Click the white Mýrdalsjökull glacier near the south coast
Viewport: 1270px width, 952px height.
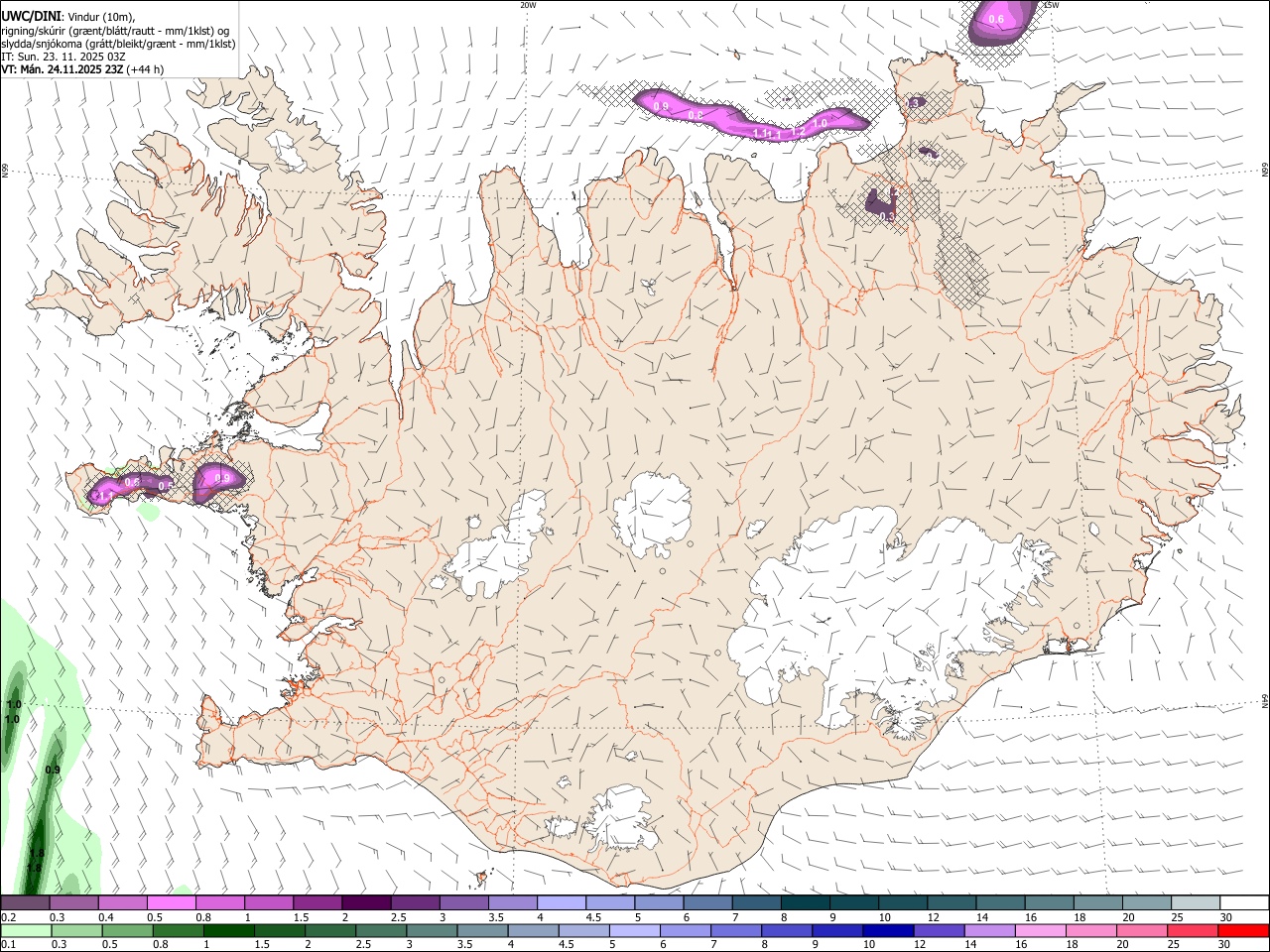pyautogui.click(x=622, y=819)
